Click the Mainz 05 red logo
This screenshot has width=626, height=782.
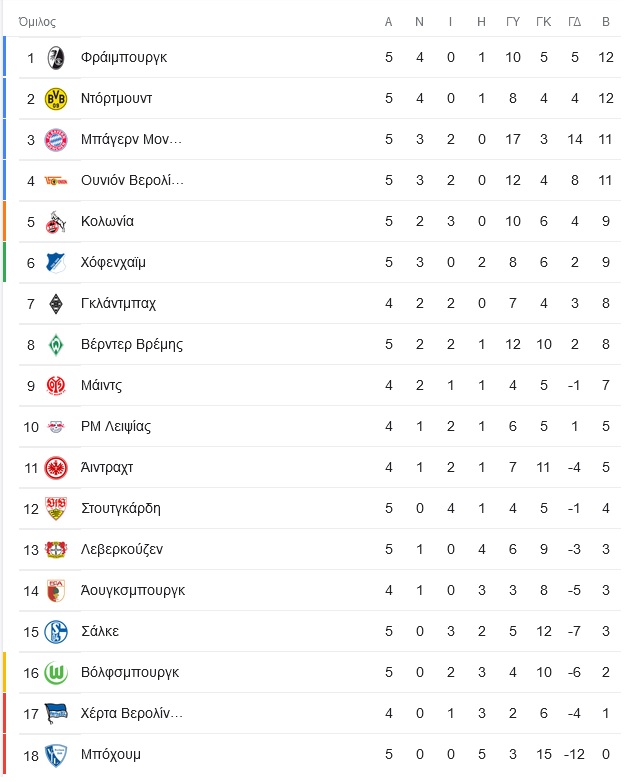(56, 386)
